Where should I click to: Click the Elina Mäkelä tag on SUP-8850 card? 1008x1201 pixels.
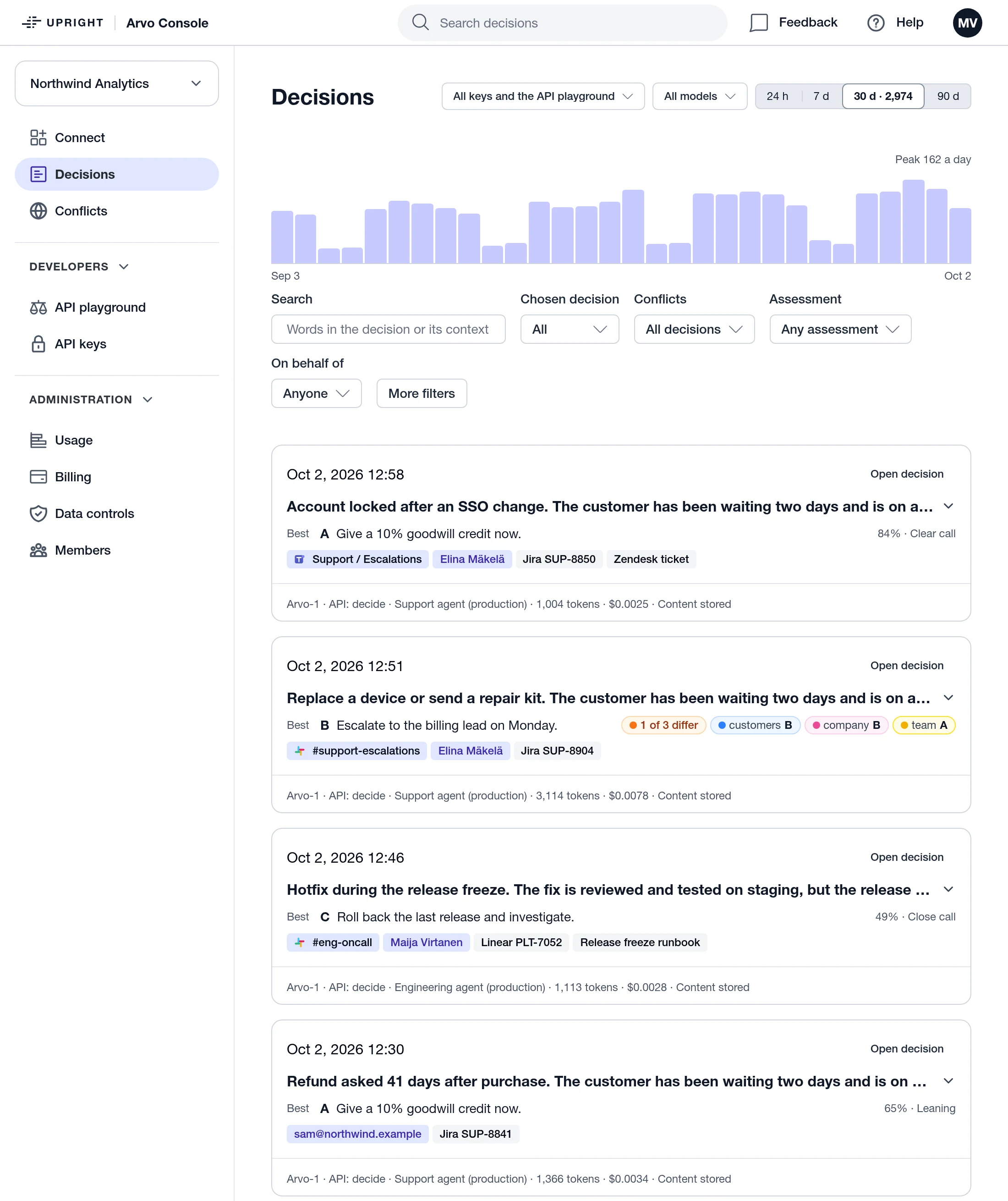(x=471, y=559)
